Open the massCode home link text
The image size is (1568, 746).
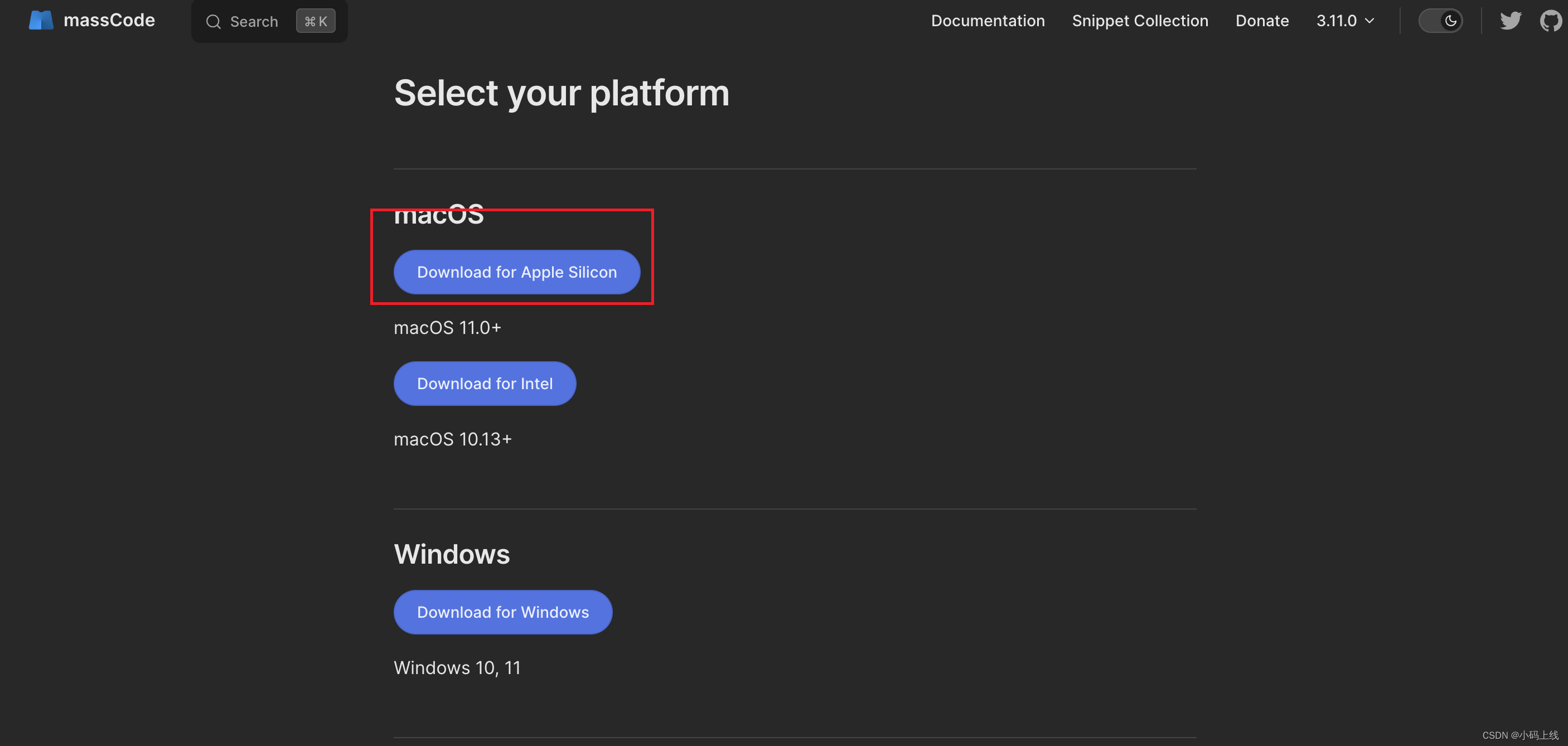(109, 21)
